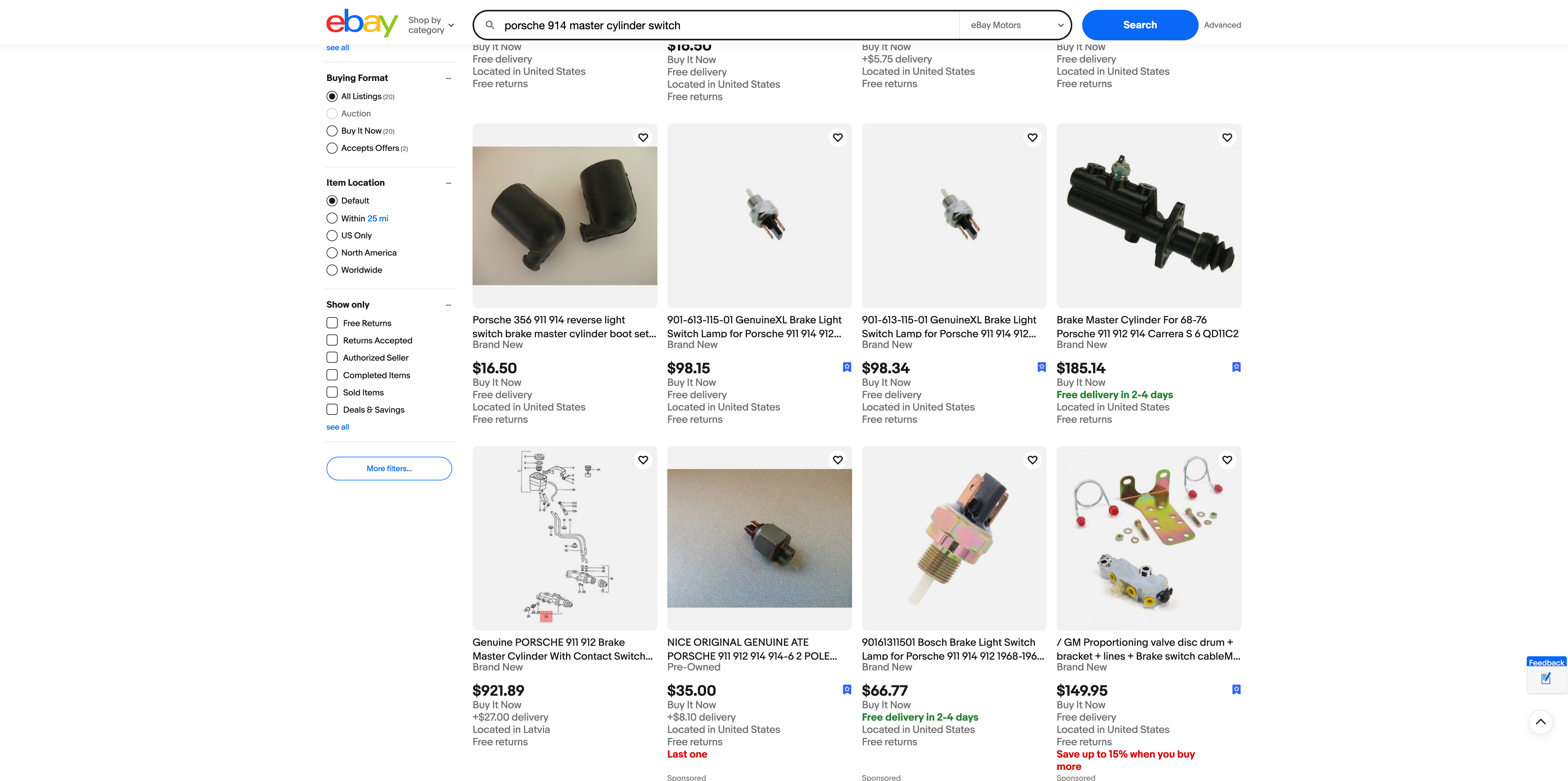This screenshot has width=1568, height=781.
Task: Check the Sold Items filter
Action: click(x=332, y=393)
